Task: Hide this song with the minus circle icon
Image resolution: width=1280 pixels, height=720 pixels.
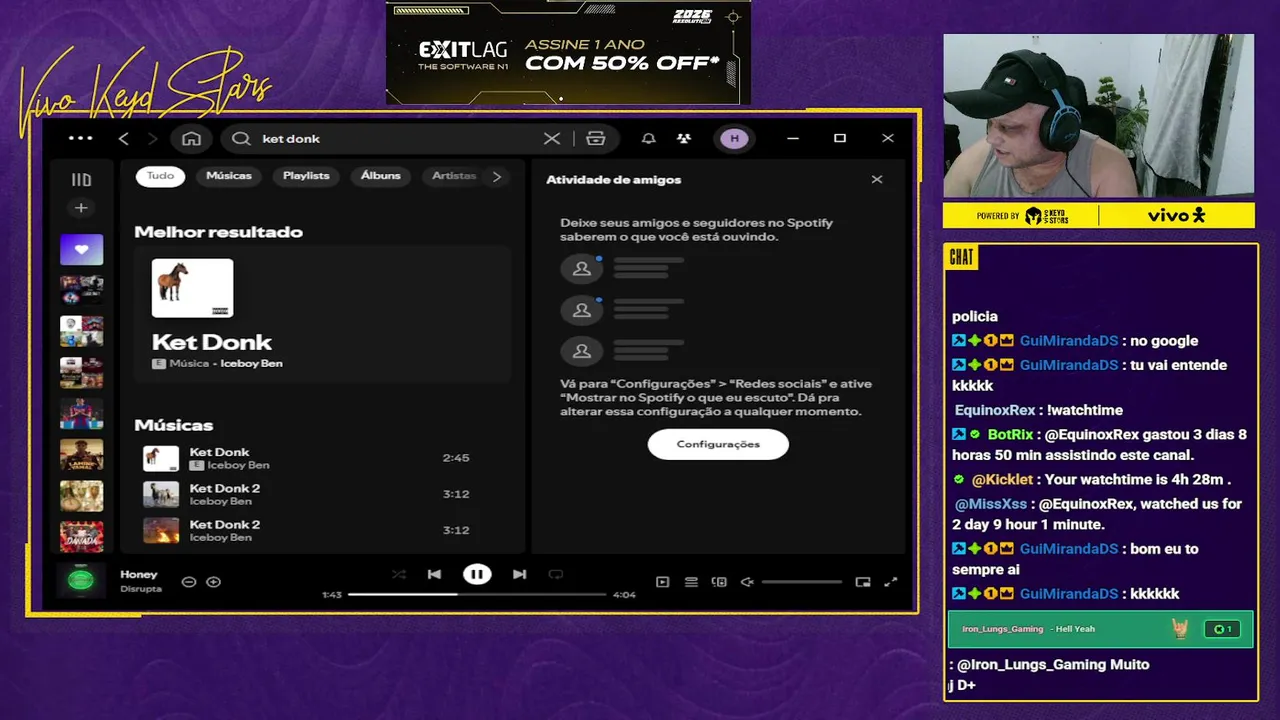Action: [189, 582]
